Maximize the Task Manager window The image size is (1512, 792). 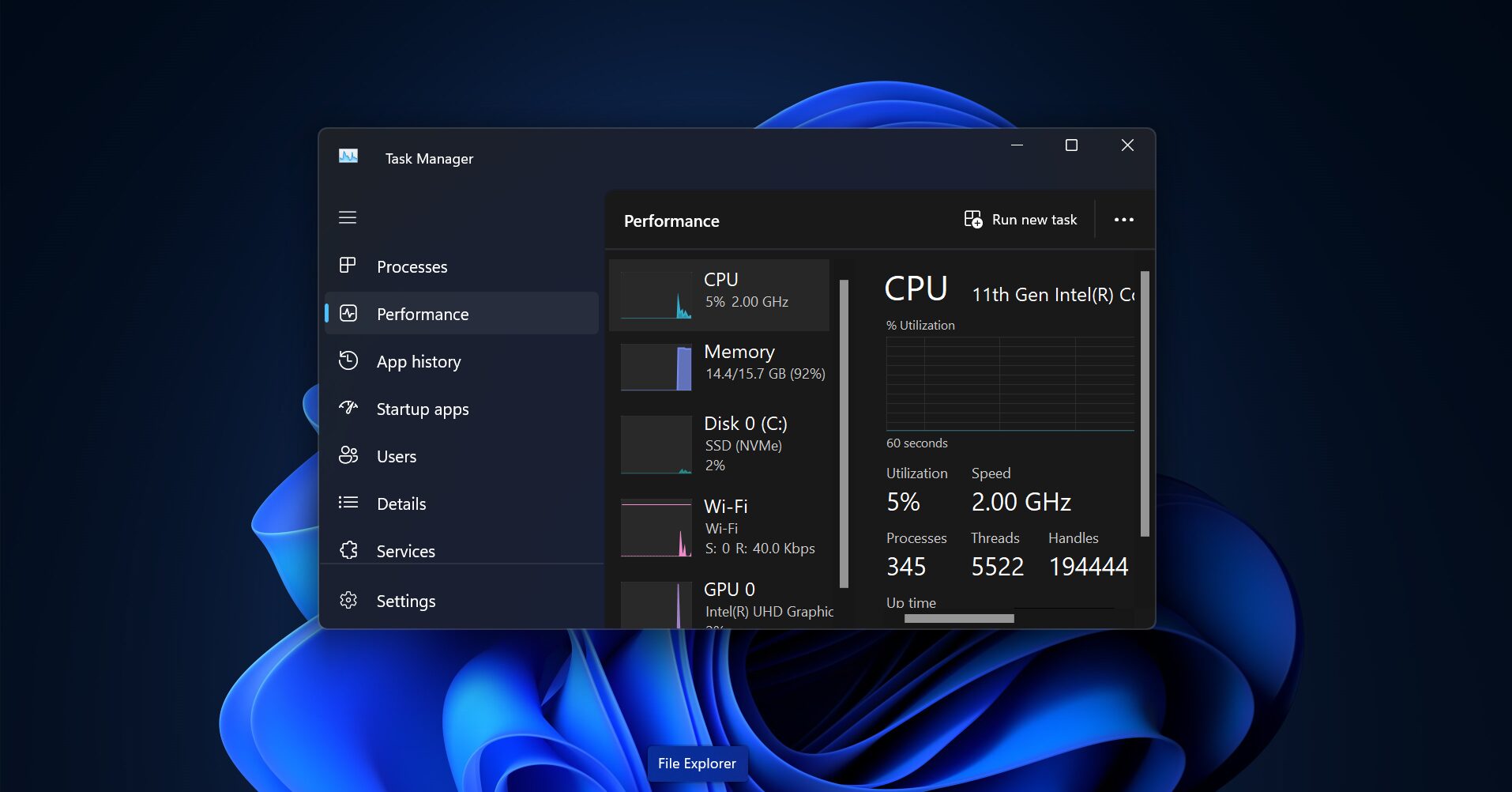(1071, 145)
